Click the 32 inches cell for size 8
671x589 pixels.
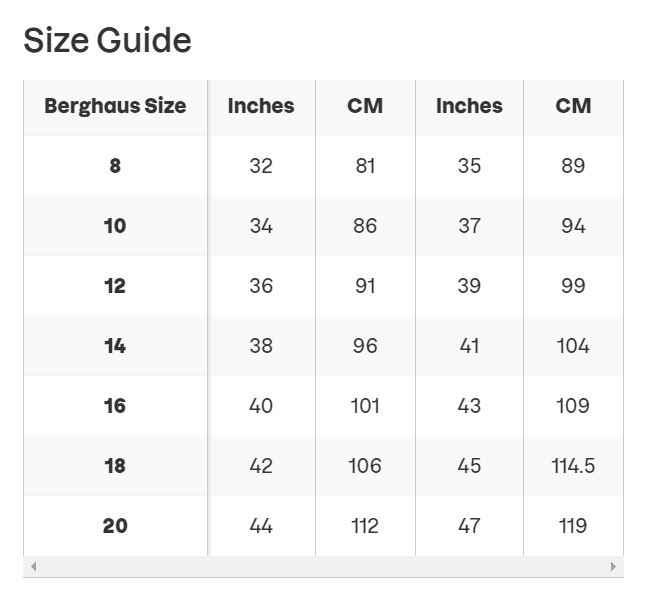click(x=261, y=166)
